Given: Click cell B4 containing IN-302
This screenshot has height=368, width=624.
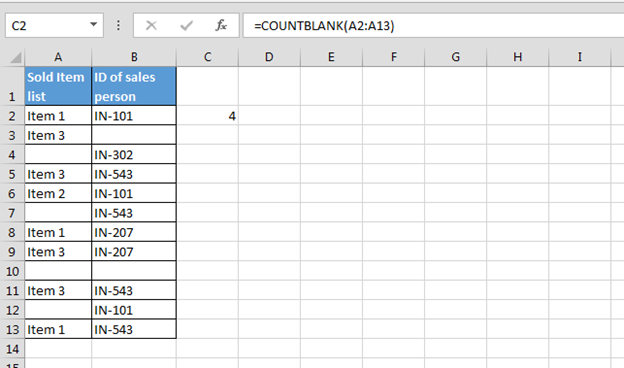Looking at the screenshot, I should click(x=134, y=154).
